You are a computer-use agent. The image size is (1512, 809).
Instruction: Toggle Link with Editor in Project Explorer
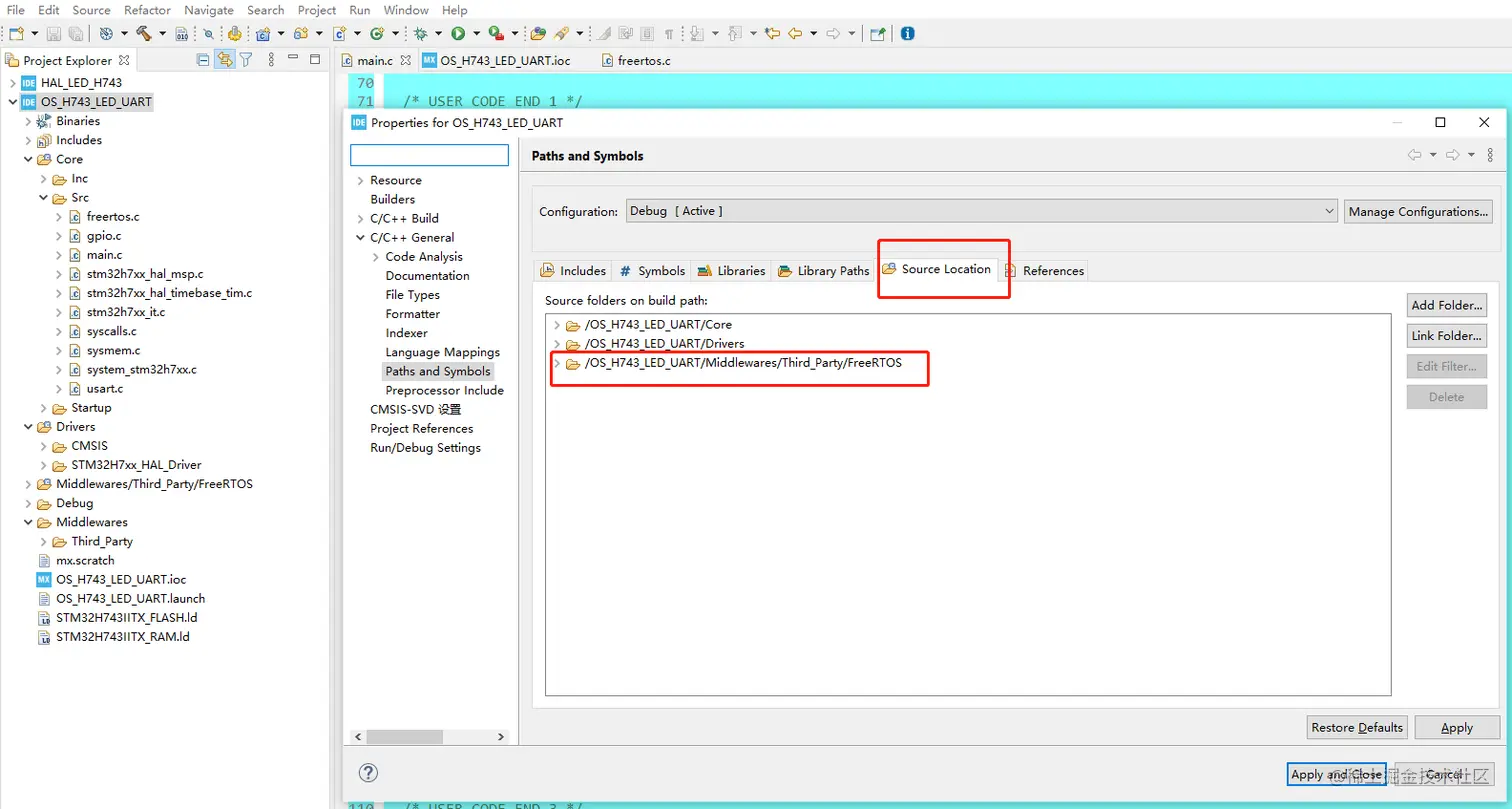point(225,60)
